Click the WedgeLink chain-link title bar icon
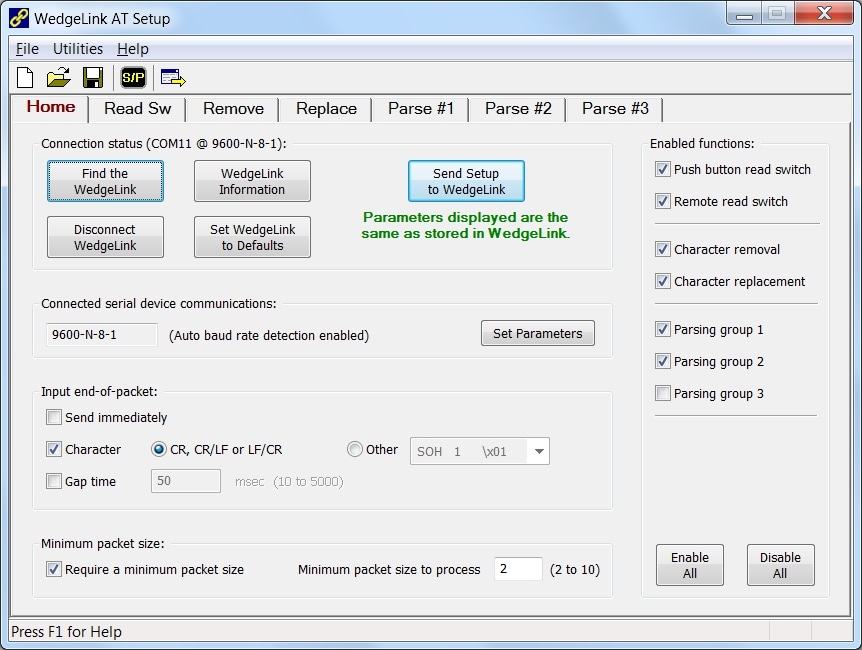This screenshot has width=862, height=650. click(19, 18)
